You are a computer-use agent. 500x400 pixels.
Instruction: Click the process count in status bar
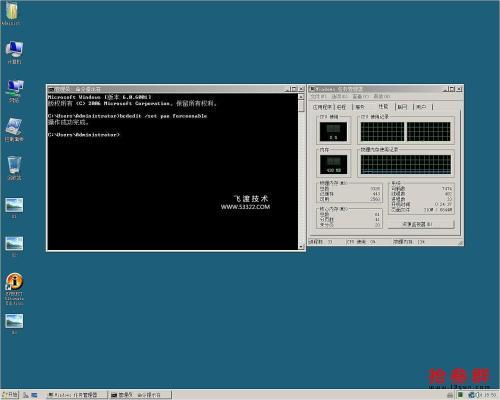[320, 242]
